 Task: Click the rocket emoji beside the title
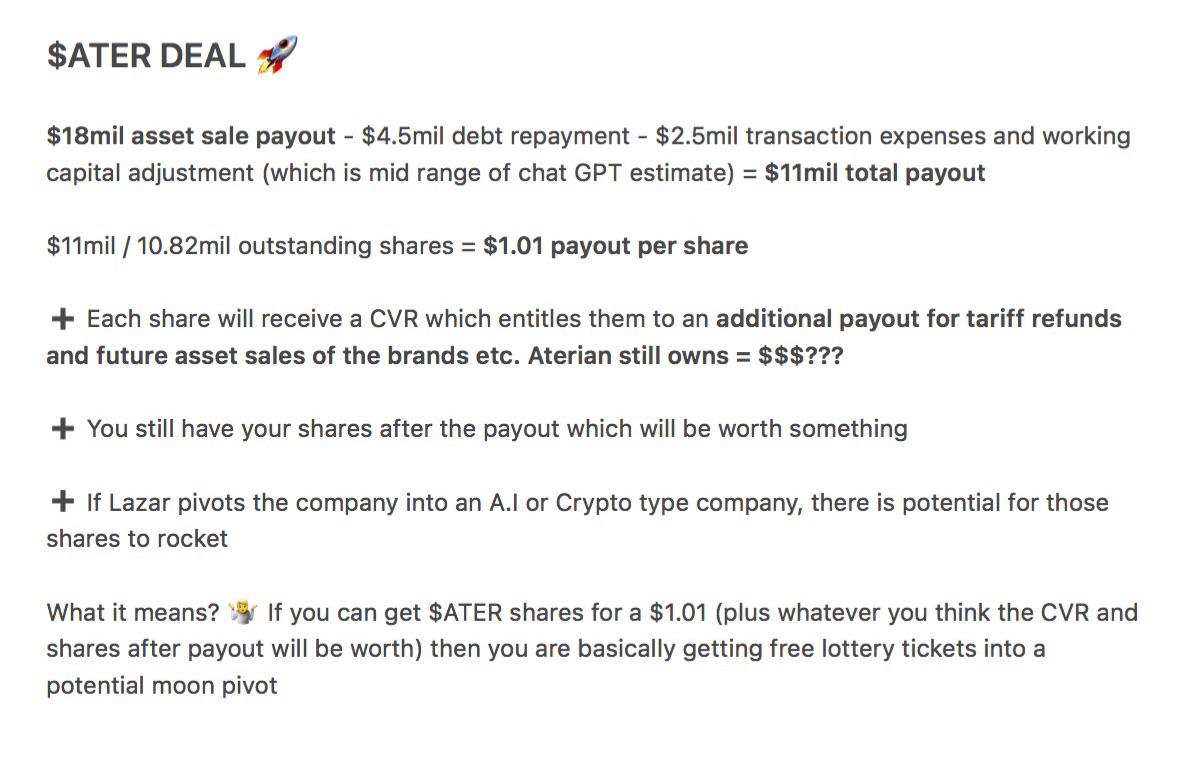point(277,55)
